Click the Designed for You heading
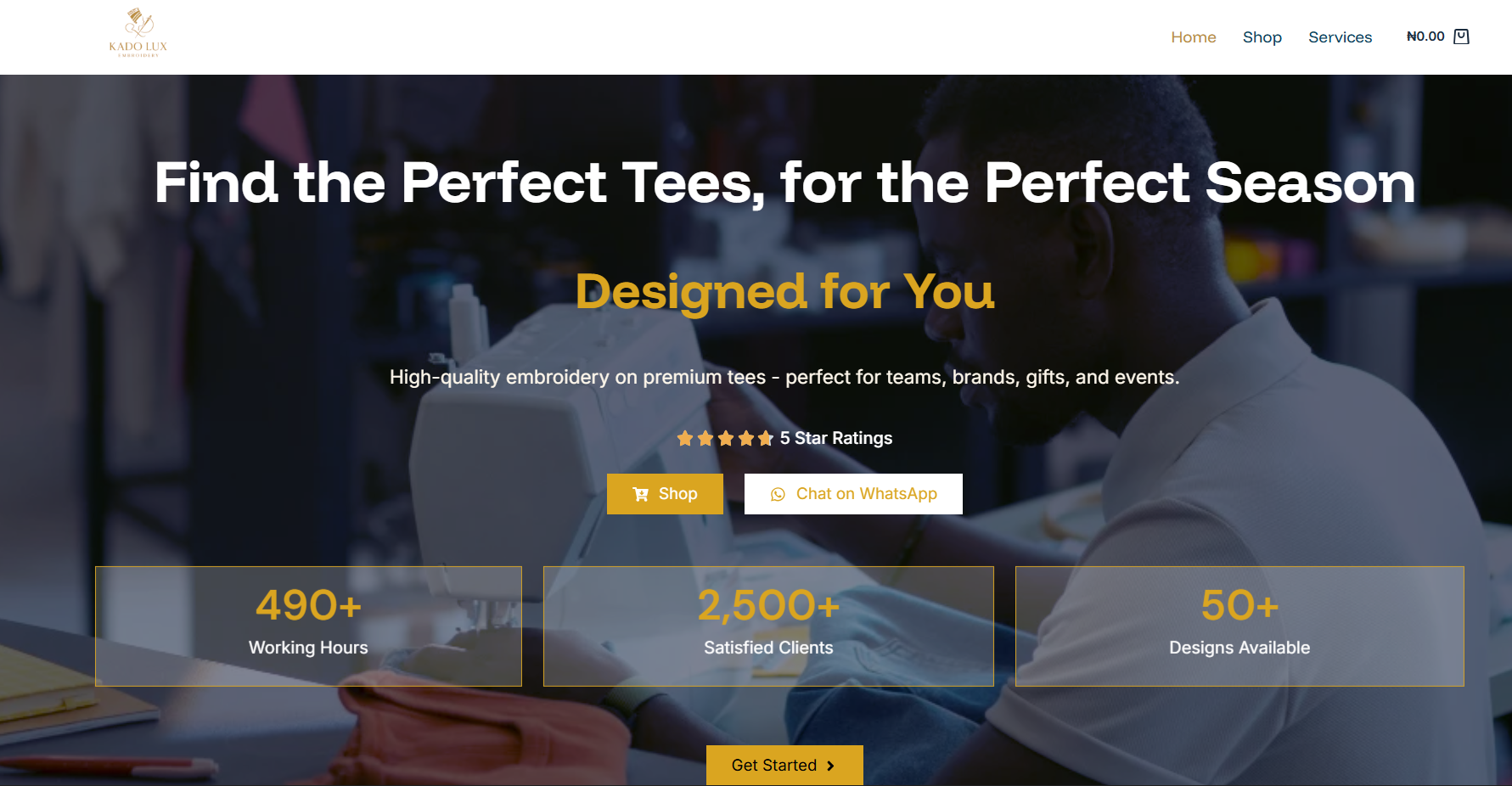The height and width of the screenshot is (786, 1512). [785, 292]
